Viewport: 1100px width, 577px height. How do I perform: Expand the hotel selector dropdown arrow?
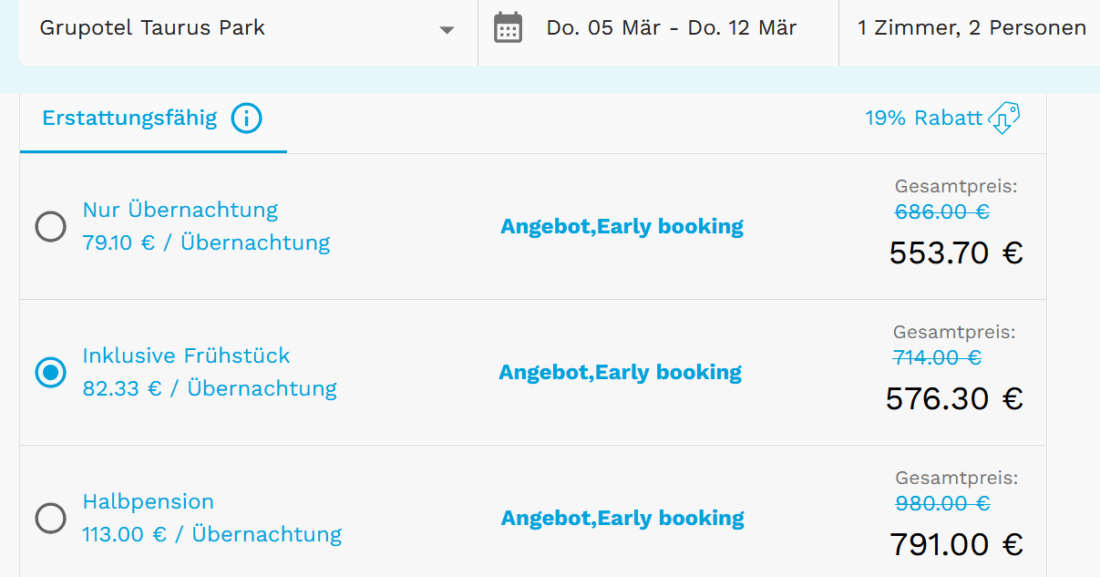click(447, 30)
